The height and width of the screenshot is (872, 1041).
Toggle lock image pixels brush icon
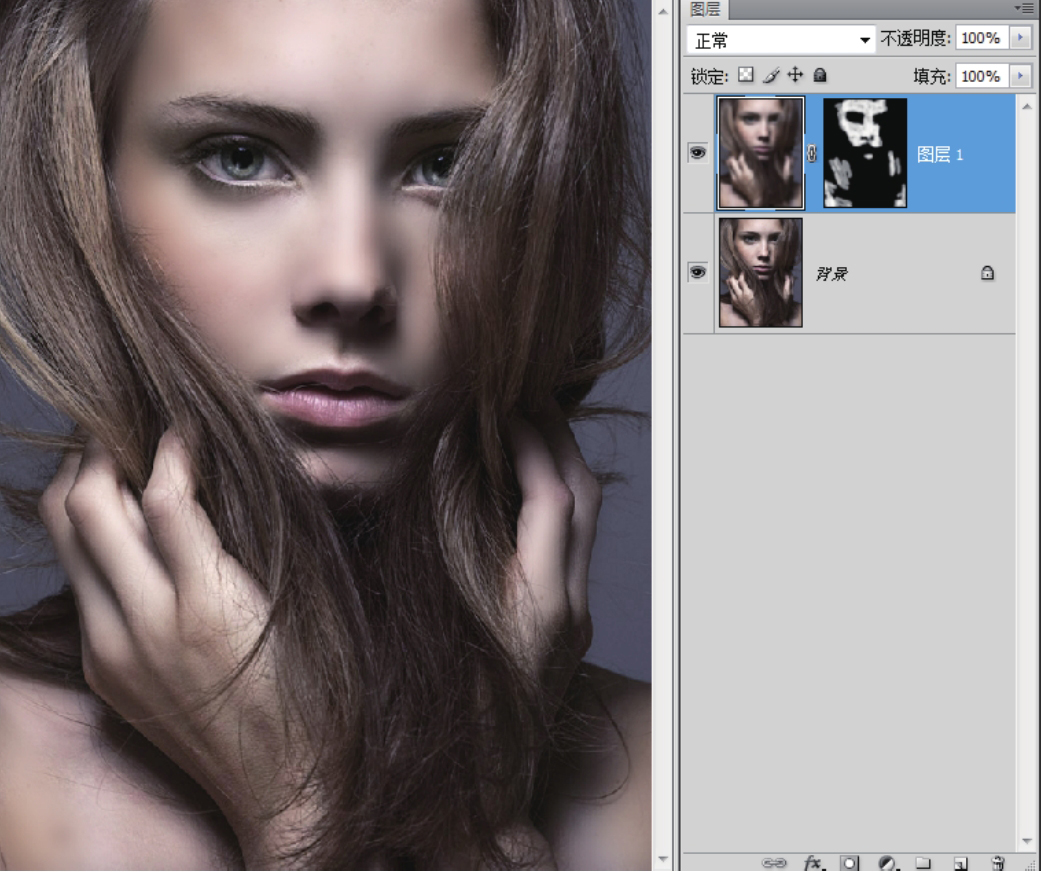[x=770, y=75]
